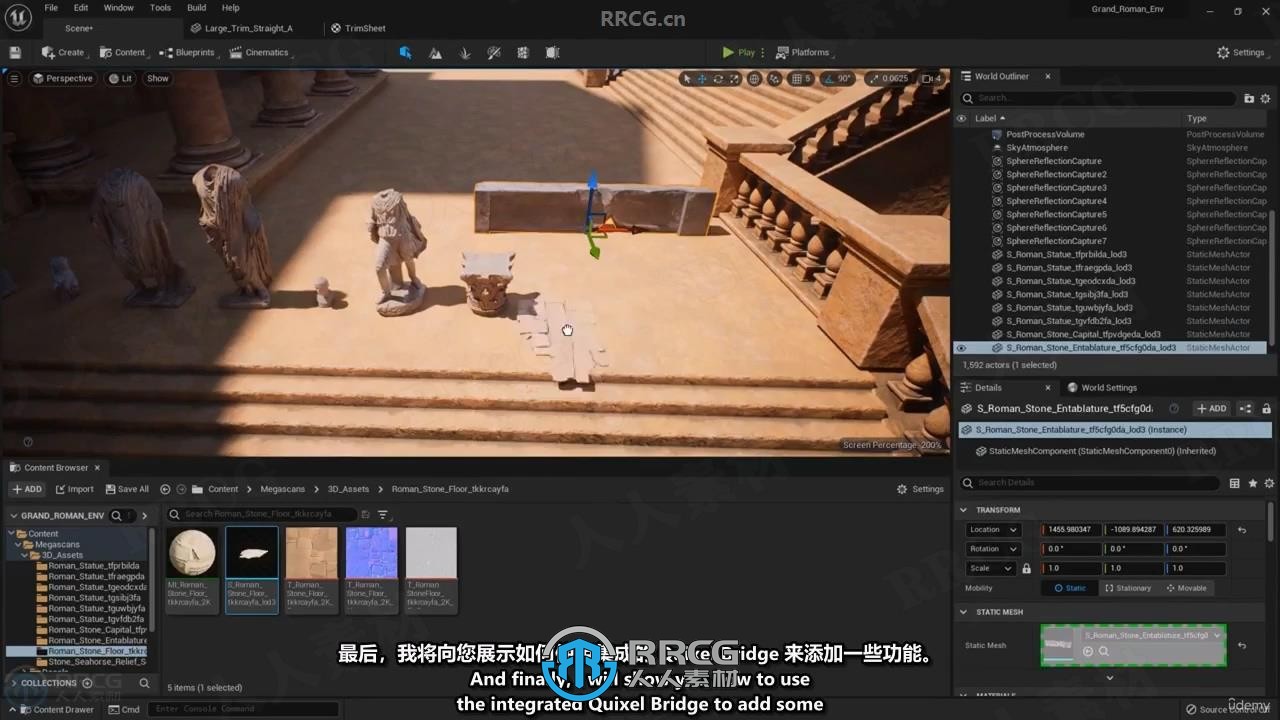Open Location type dropdown
This screenshot has width=1280, height=720.
[993, 530]
